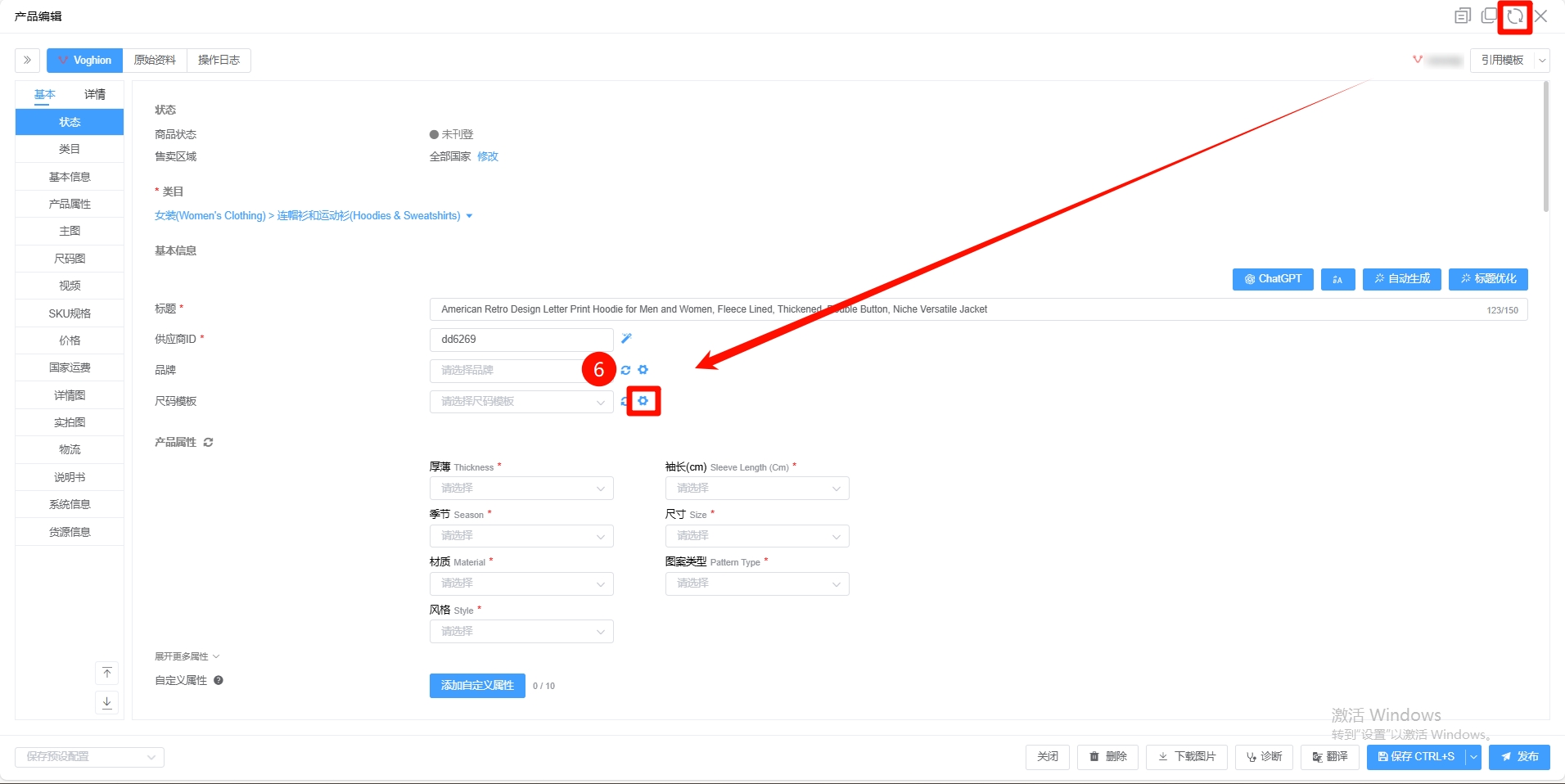Click the refresh icon at top right

click(x=1515, y=16)
